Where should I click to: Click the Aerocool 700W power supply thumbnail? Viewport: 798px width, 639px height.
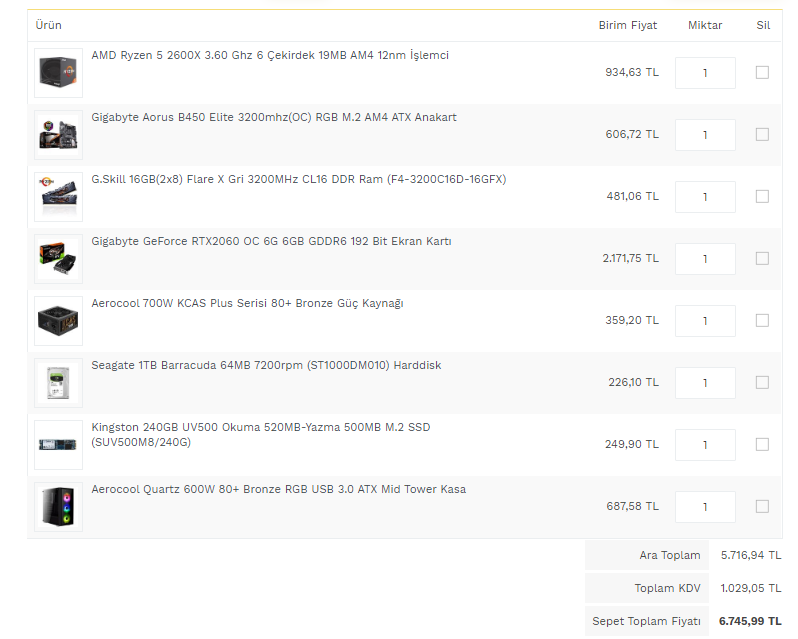[58, 320]
